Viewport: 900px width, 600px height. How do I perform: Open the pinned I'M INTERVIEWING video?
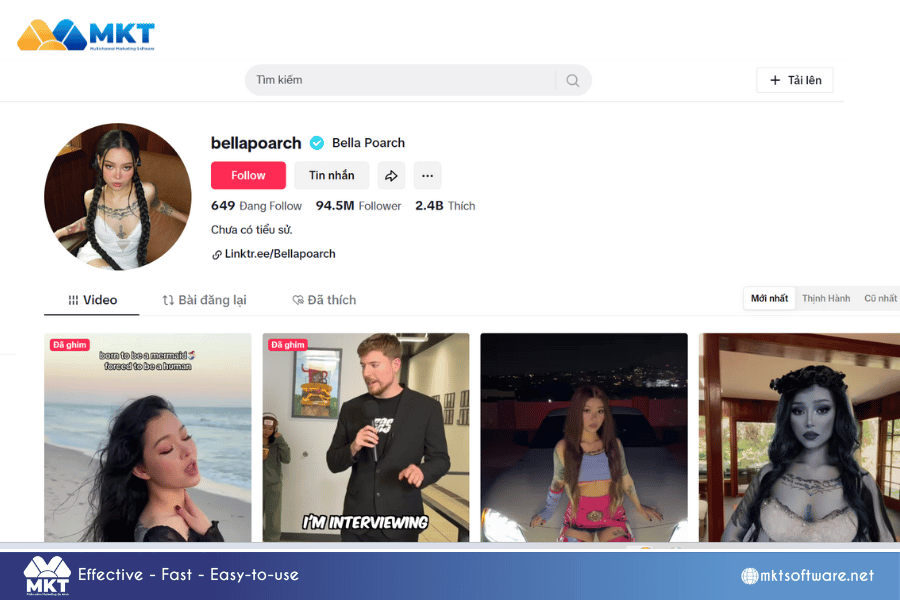pos(366,438)
